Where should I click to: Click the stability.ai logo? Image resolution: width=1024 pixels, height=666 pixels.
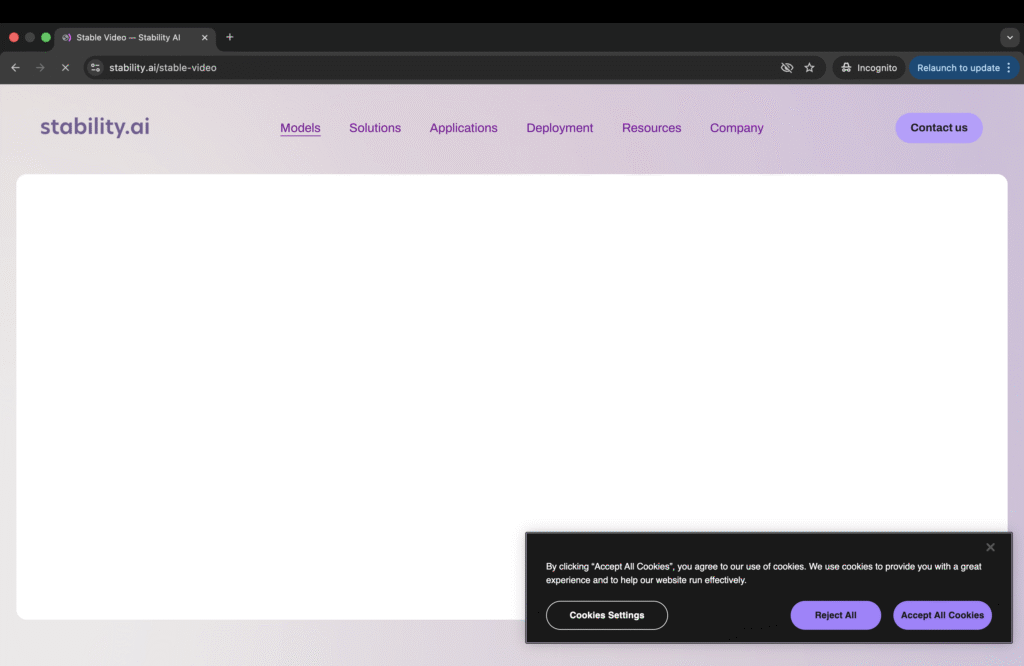(95, 127)
